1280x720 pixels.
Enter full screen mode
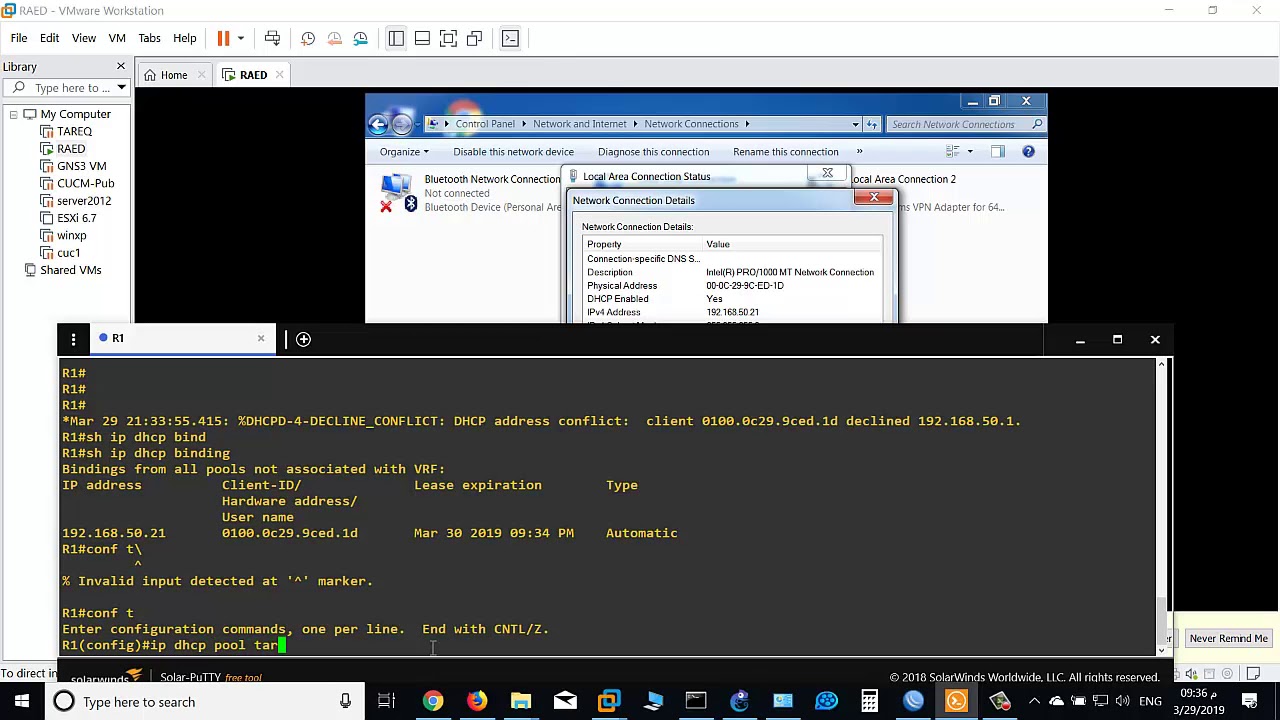[448, 38]
